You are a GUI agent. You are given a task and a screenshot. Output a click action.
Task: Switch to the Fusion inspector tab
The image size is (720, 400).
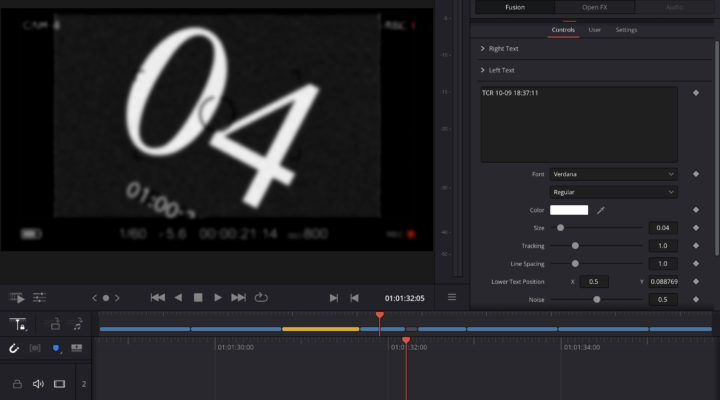tap(515, 7)
